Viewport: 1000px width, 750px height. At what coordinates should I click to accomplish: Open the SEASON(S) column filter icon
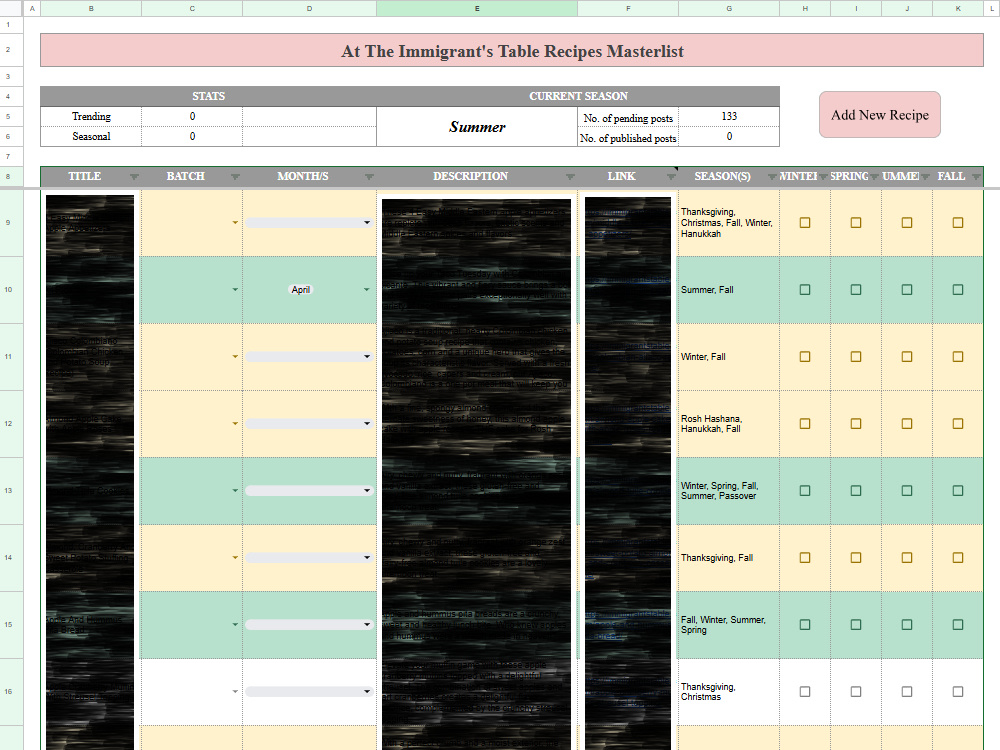pyautogui.click(x=772, y=177)
